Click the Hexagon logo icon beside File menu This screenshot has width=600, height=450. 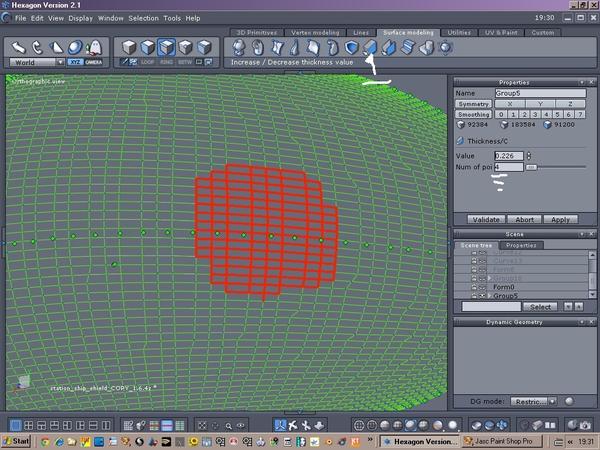click(x=6, y=18)
